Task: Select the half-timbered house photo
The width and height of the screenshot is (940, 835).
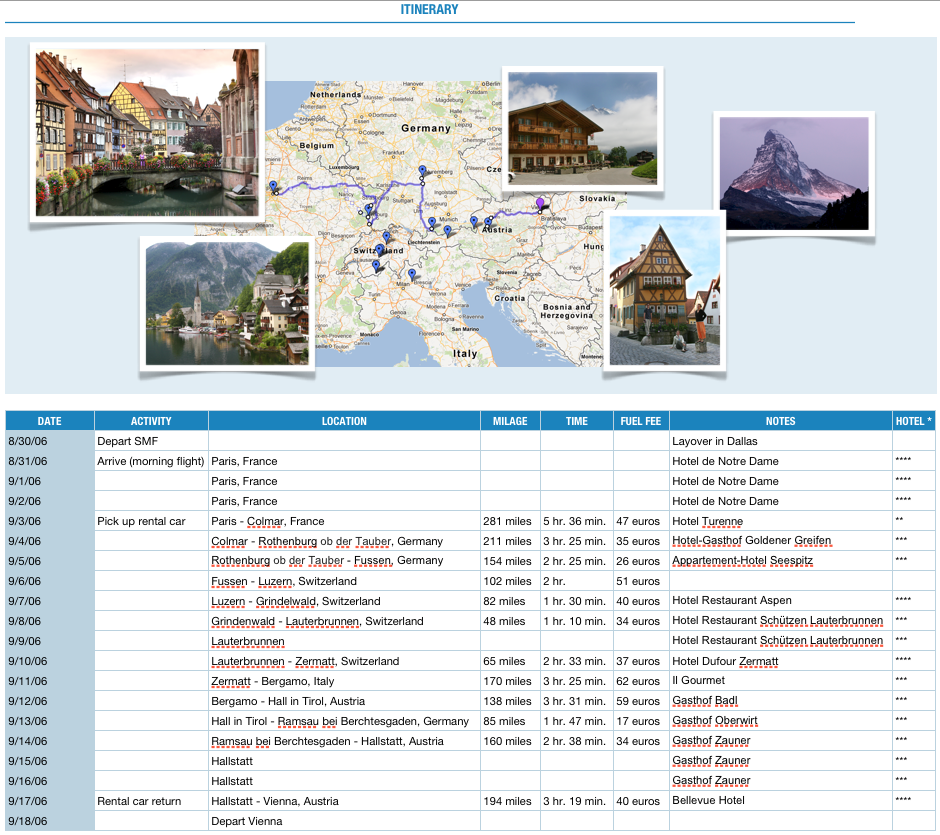Action: [665, 290]
